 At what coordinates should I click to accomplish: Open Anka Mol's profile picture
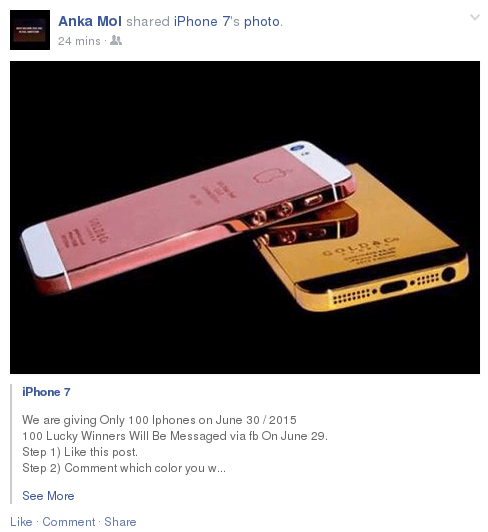click(x=30, y=30)
